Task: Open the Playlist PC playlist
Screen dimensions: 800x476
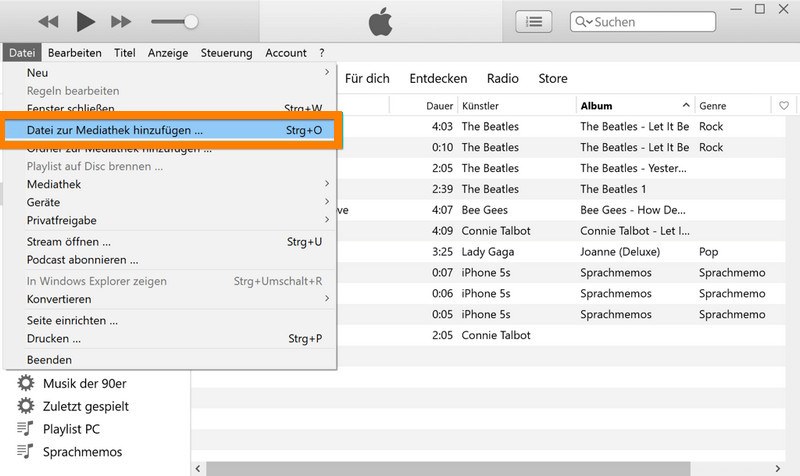Action: (71, 429)
